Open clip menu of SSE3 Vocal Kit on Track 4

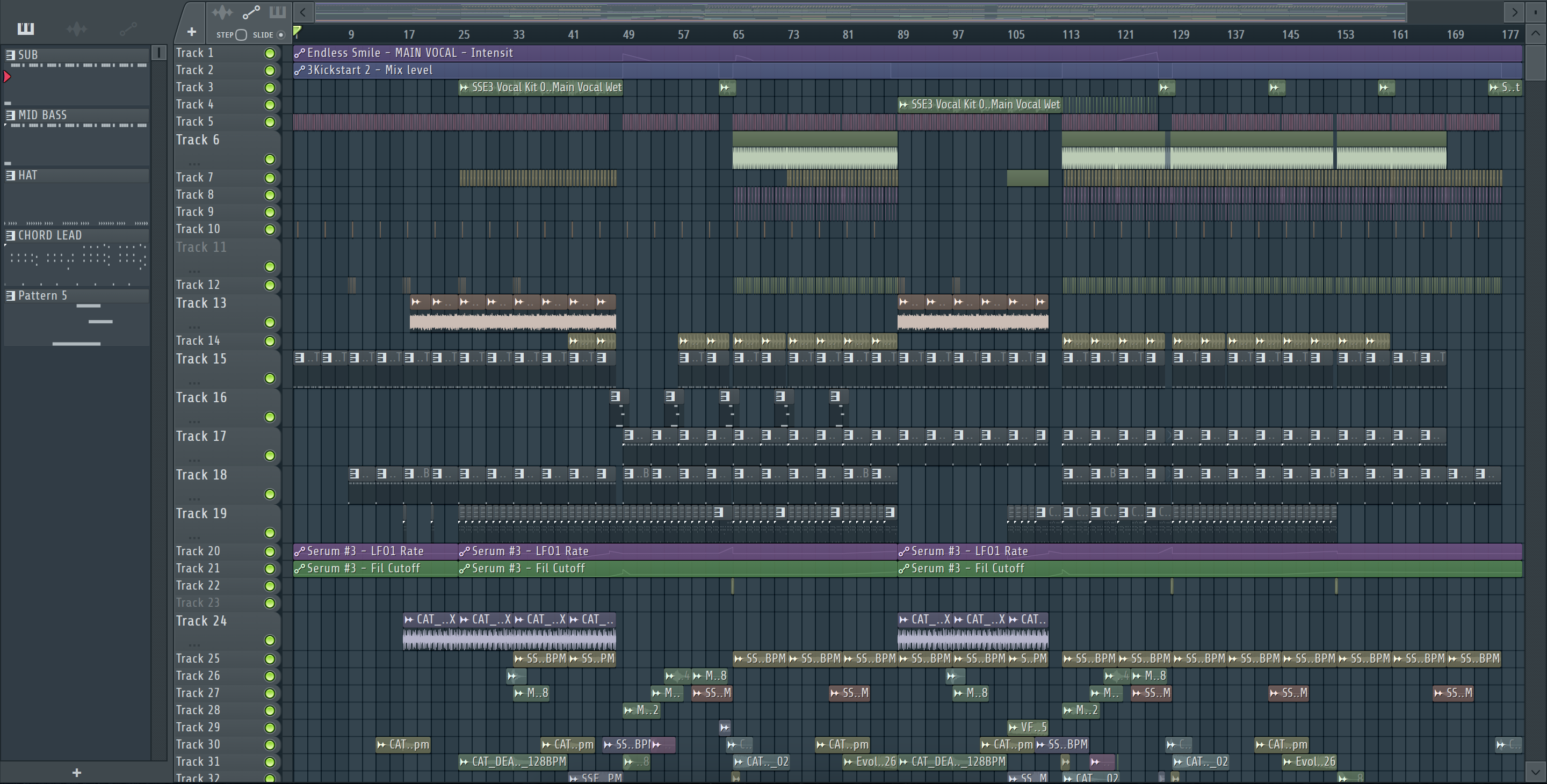point(904,105)
